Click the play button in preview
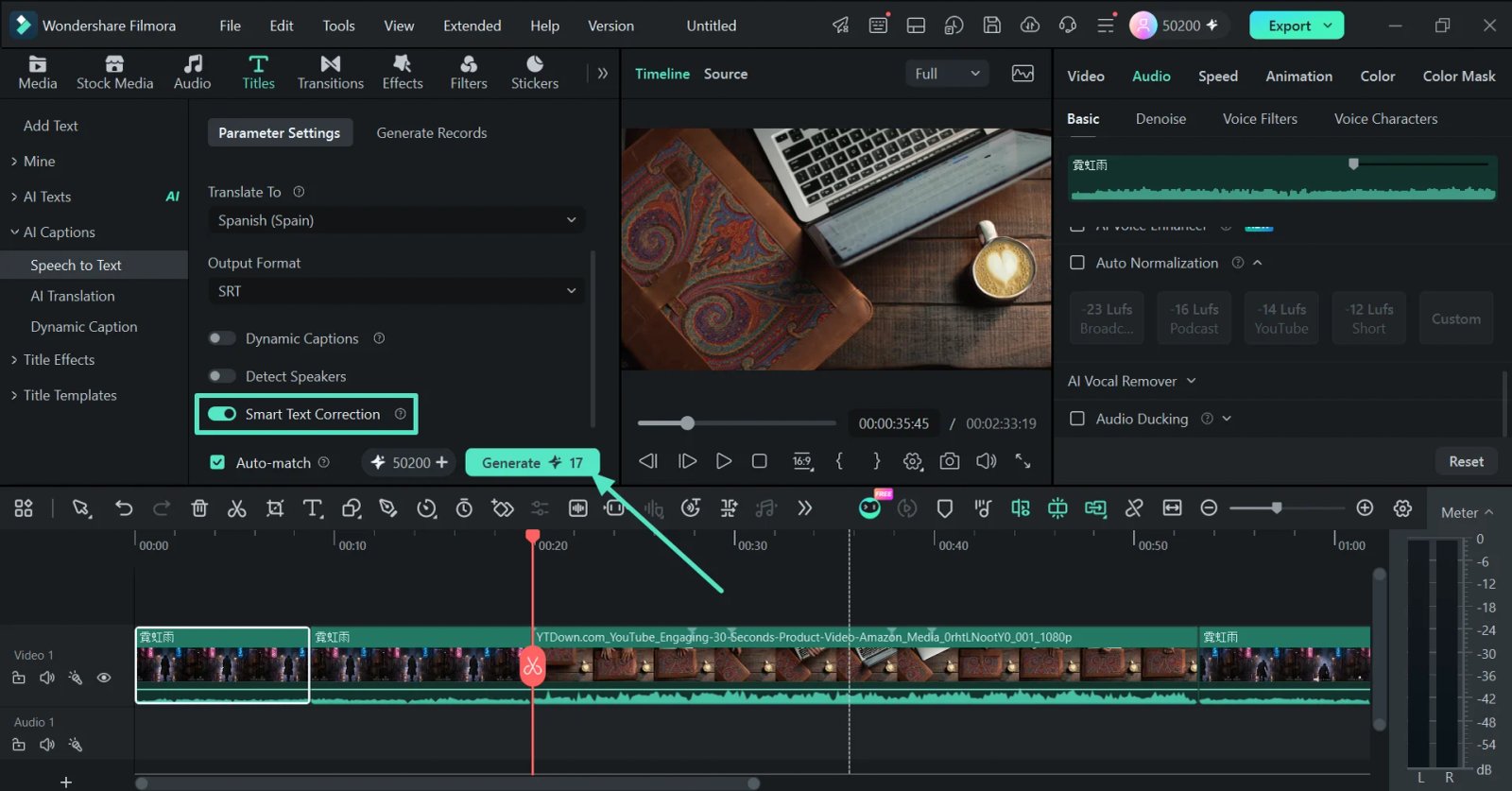1512x791 pixels. tap(724, 461)
